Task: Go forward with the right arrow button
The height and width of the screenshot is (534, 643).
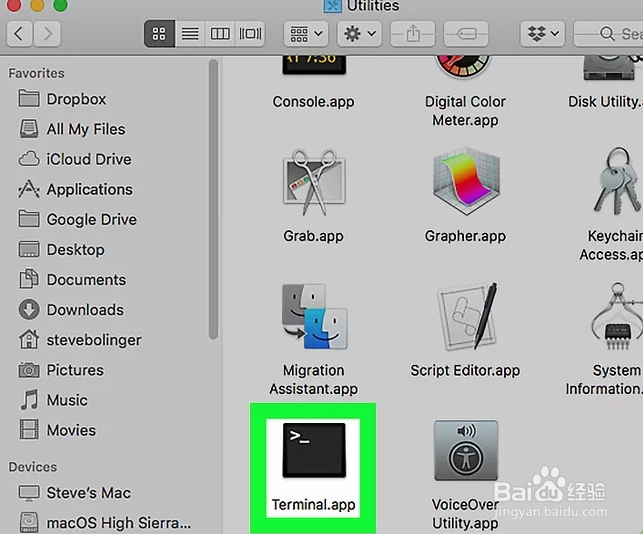Action: click(x=48, y=33)
